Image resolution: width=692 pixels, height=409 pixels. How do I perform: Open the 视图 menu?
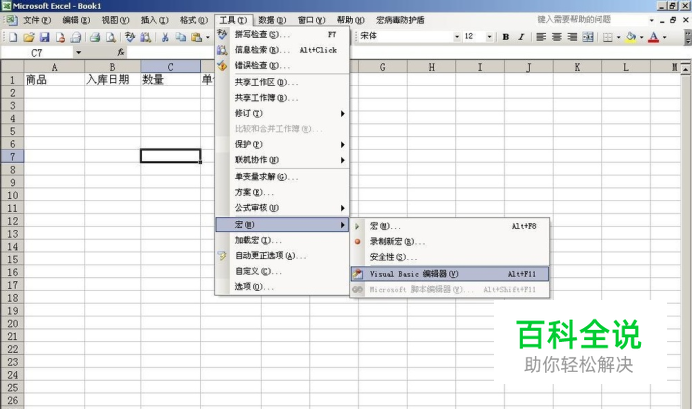pos(115,20)
